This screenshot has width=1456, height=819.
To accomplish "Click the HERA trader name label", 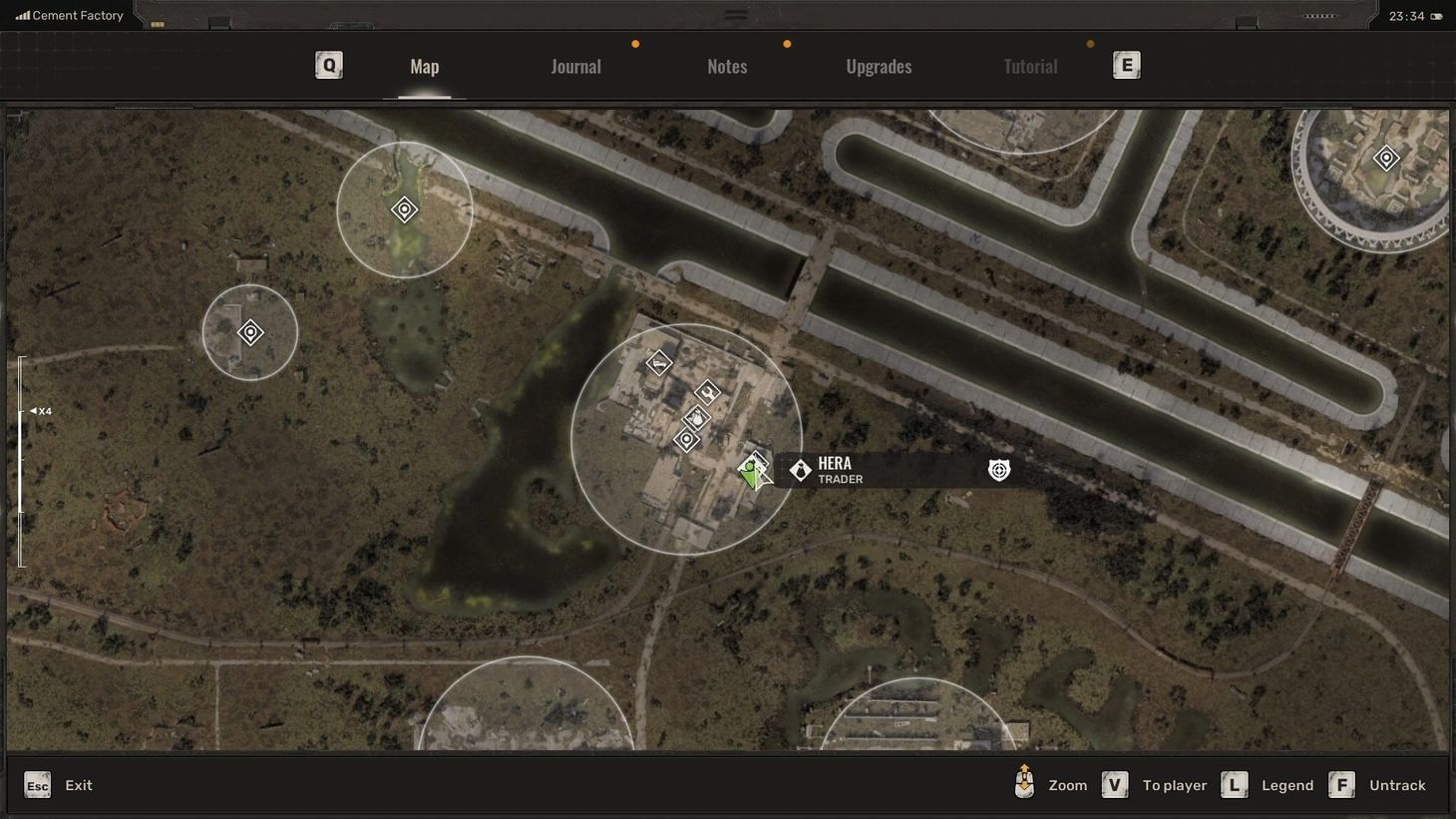I will coord(835,463).
